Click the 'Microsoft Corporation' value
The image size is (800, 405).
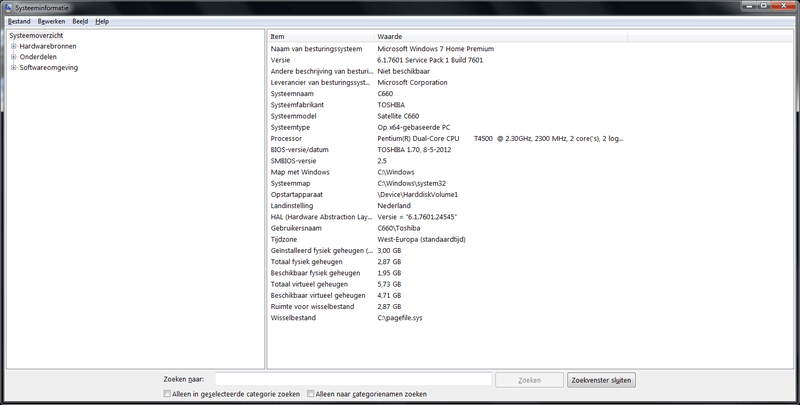pos(412,83)
